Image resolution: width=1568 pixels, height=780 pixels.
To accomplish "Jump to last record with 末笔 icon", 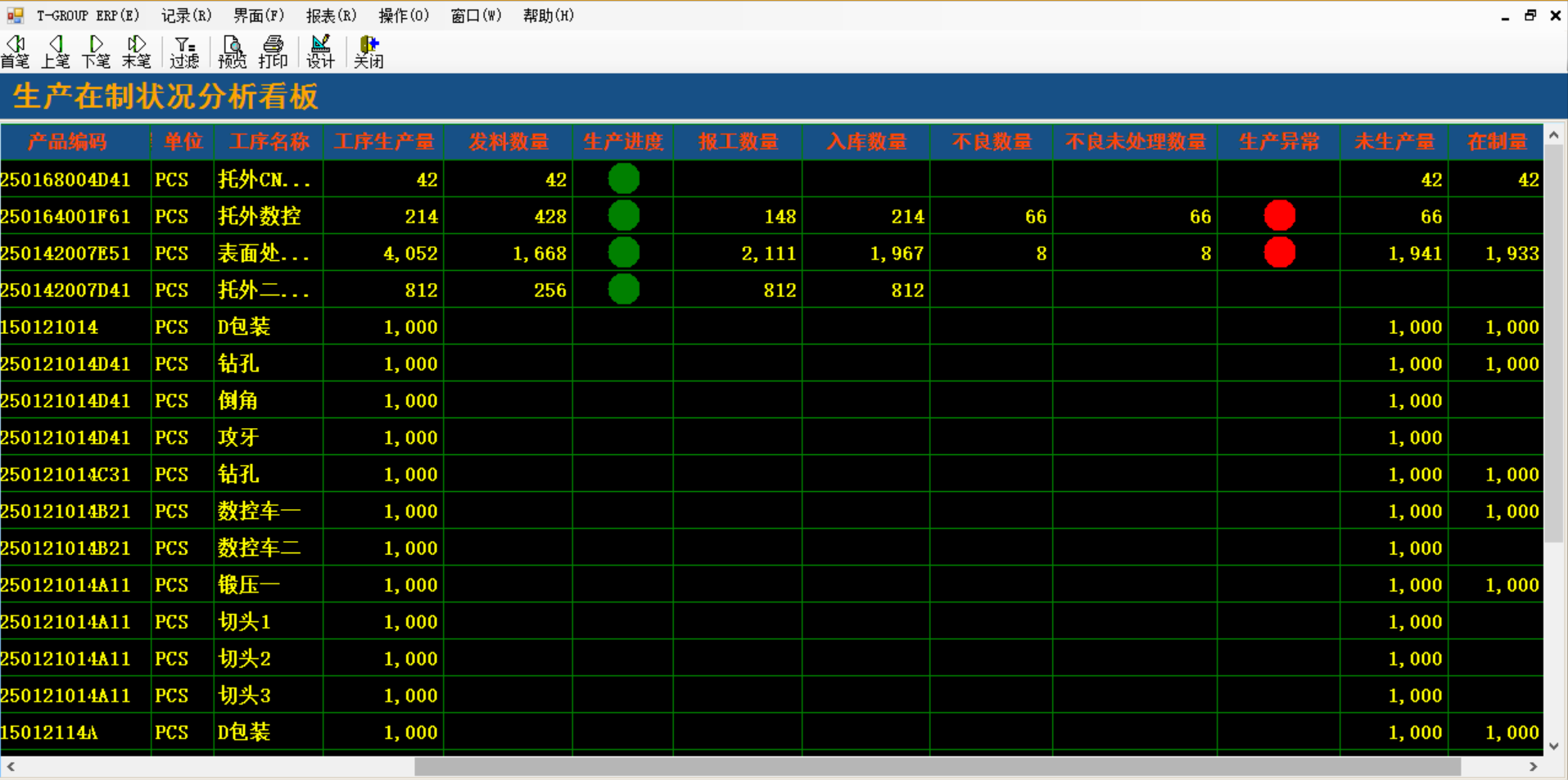I will (137, 52).
